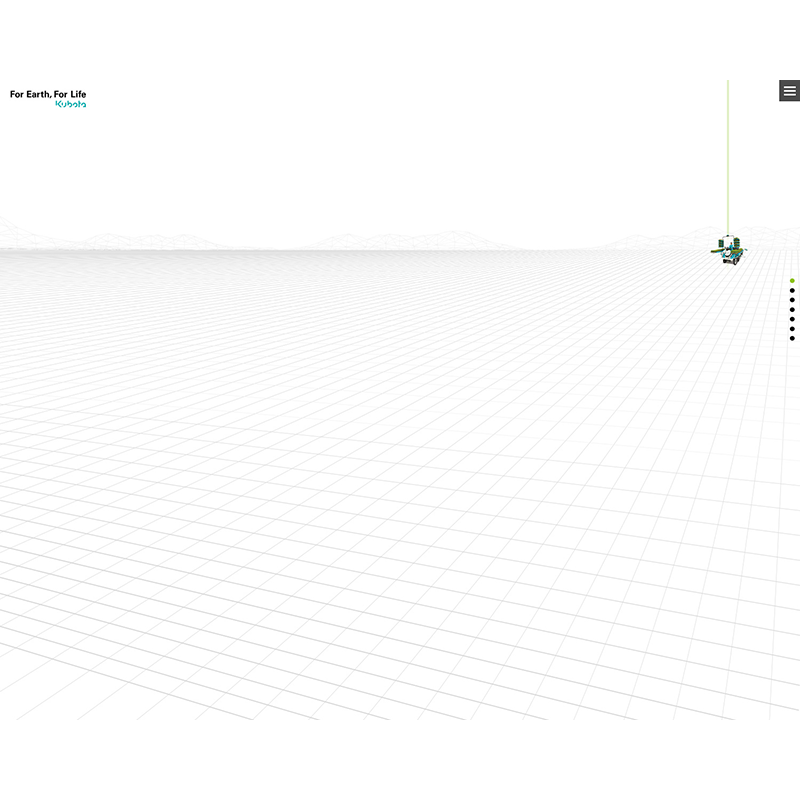The image size is (800, 800).
Task: Open the hamburger menu button
Action: point(789,91)
